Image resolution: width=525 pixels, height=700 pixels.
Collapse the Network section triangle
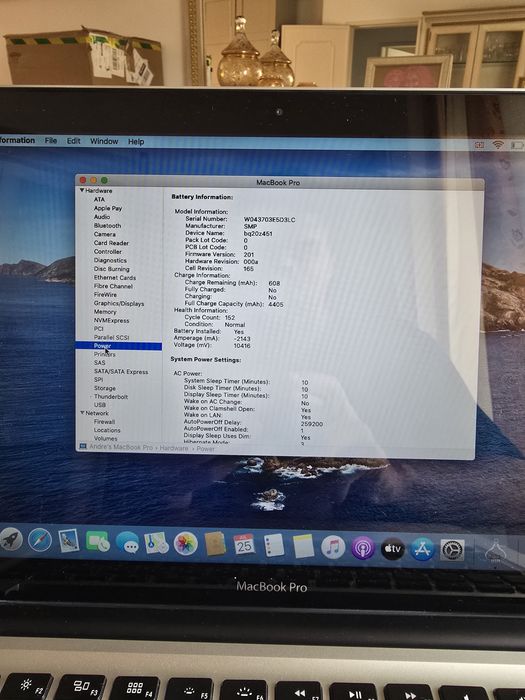point(83,413)
